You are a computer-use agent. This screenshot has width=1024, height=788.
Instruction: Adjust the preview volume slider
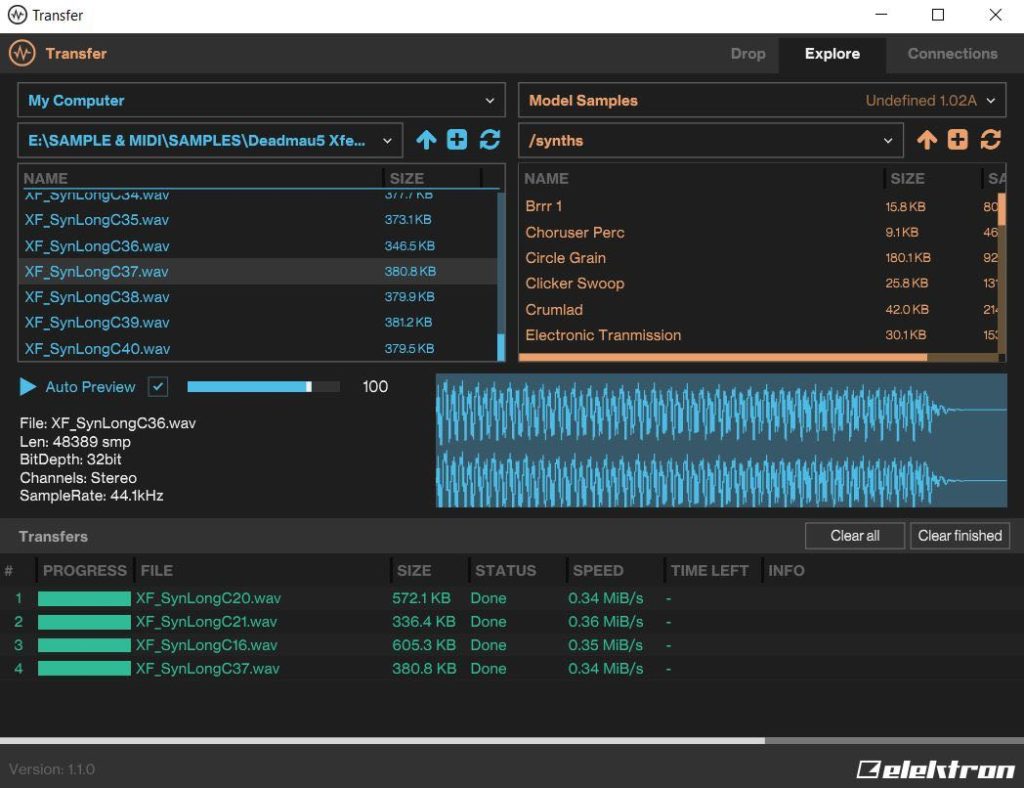(263, 386)
